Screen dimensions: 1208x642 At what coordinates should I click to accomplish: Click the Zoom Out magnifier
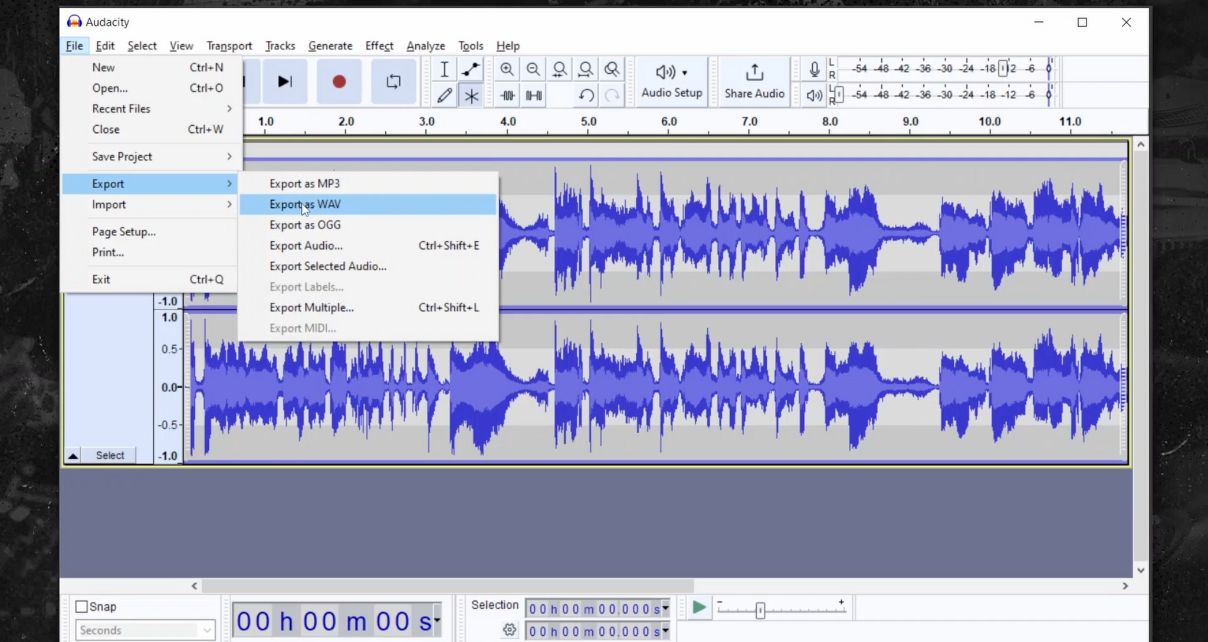pyautogui.click(x=533, y=69)
